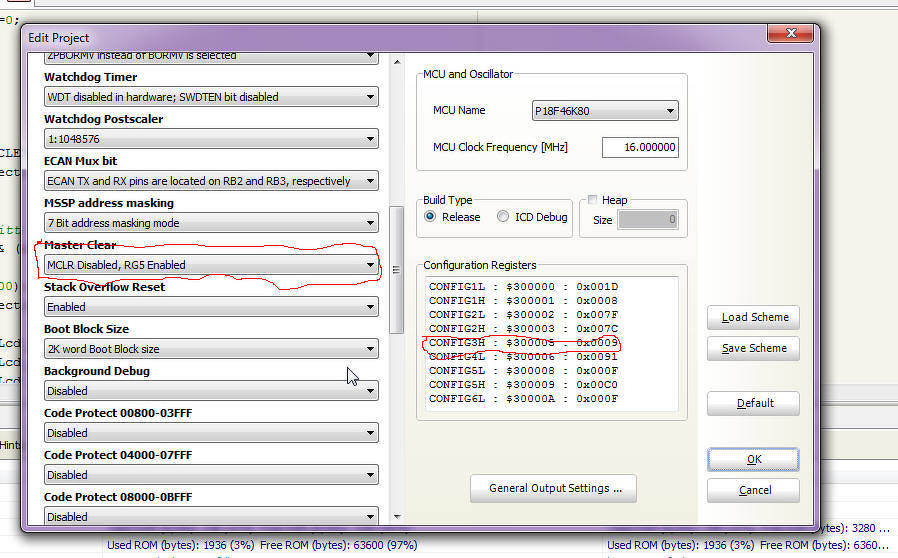Select the CONFIG2L register line

pyautogui.click(x=523, y=315)
